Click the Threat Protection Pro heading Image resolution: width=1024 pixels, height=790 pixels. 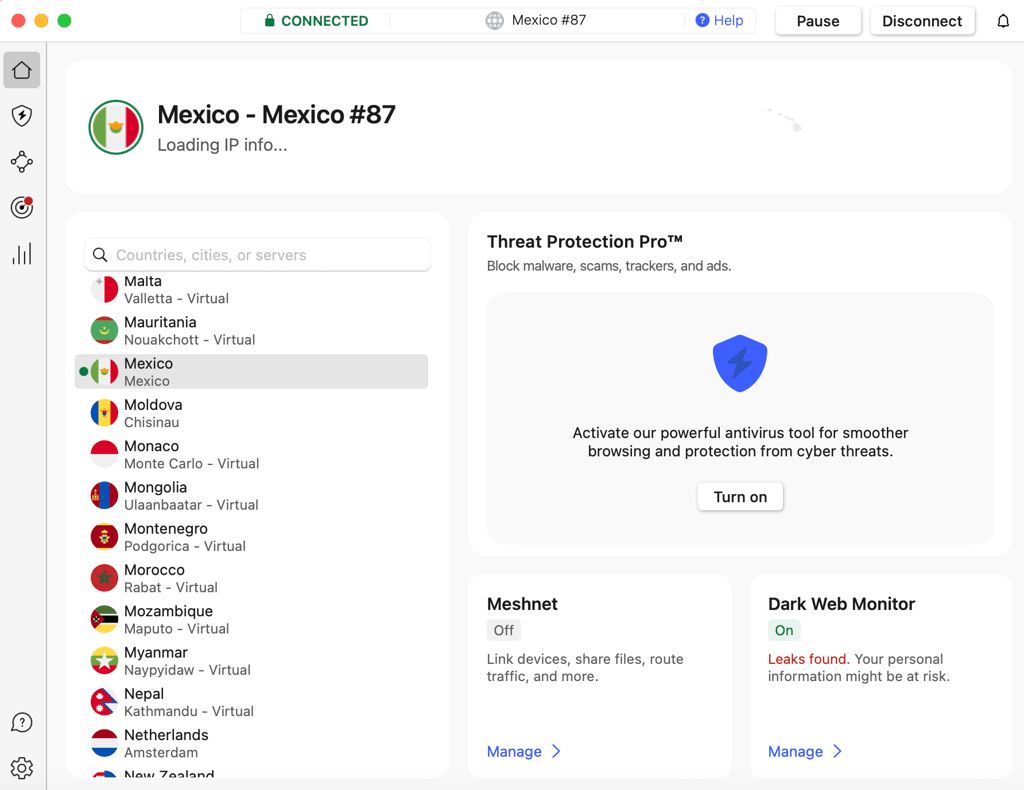[x=584, y=242]
